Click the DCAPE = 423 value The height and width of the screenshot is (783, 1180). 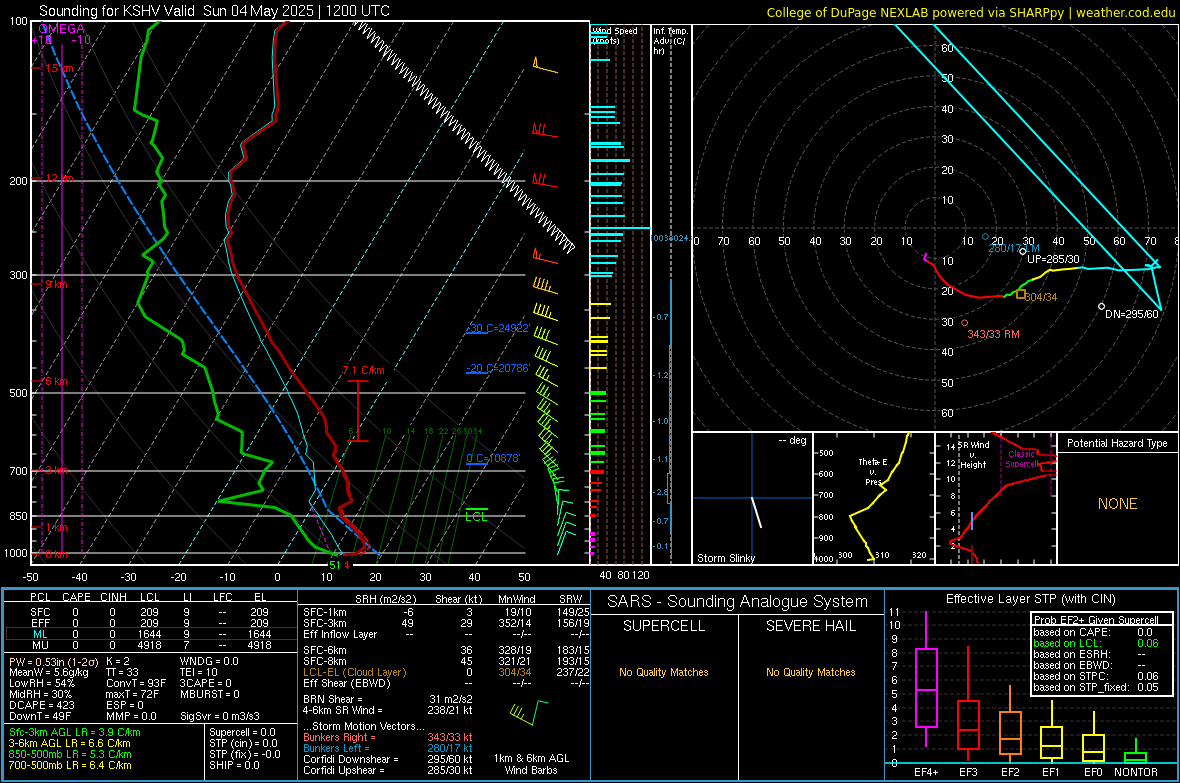(41, 705)
